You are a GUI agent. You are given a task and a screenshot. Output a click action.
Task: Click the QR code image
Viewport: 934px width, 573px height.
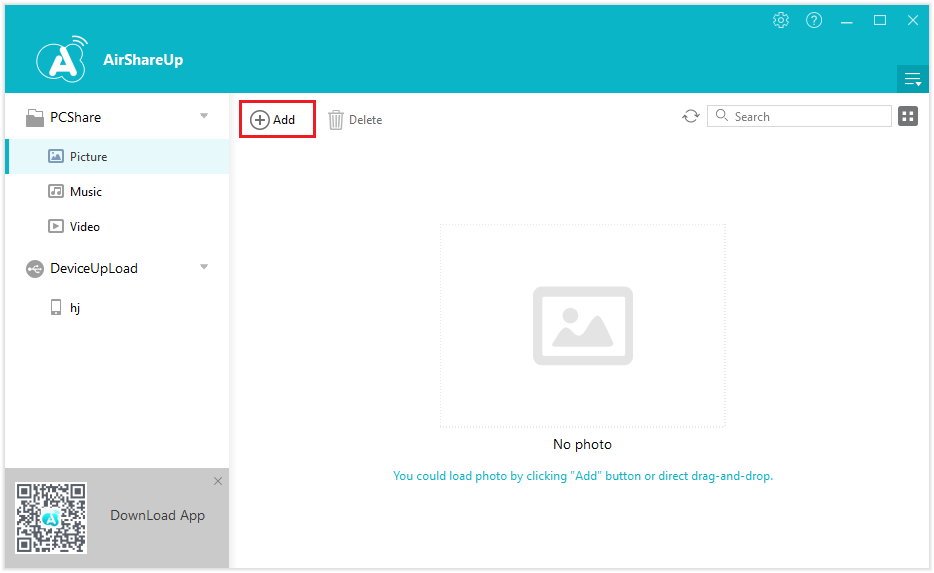51,518
